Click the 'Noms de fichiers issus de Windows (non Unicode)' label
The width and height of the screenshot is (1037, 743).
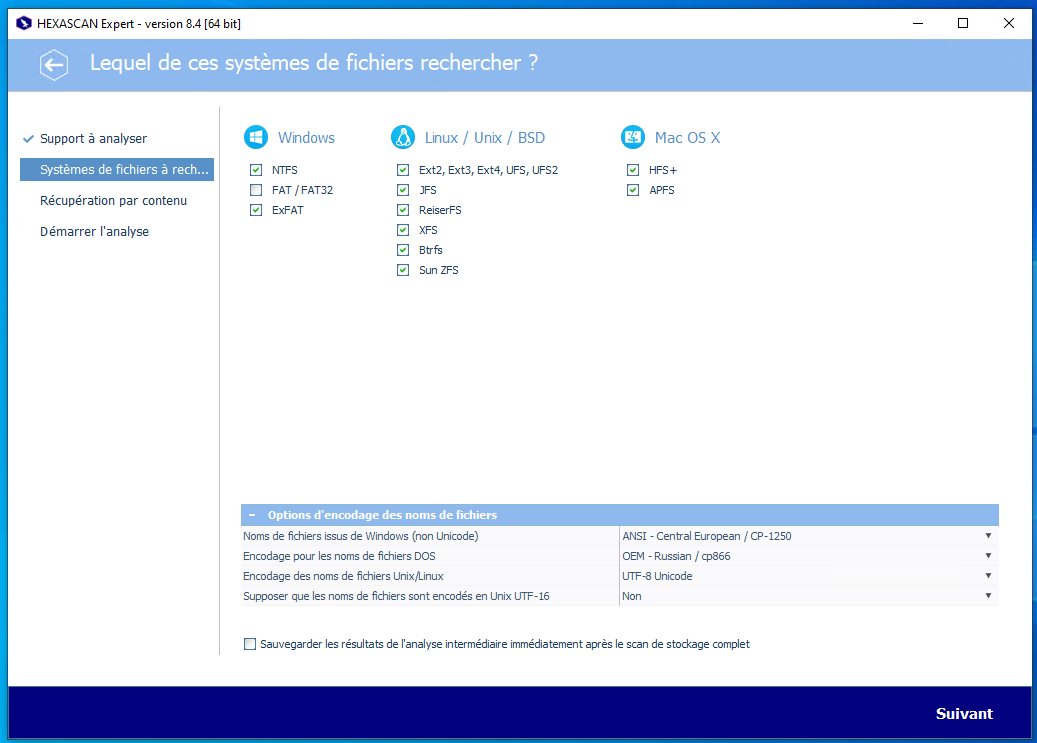pos(360,536)
